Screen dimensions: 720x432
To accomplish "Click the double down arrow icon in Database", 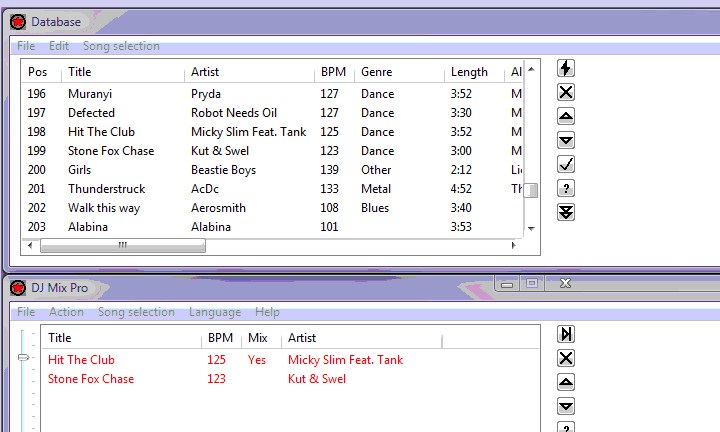I will coord(565,211).
